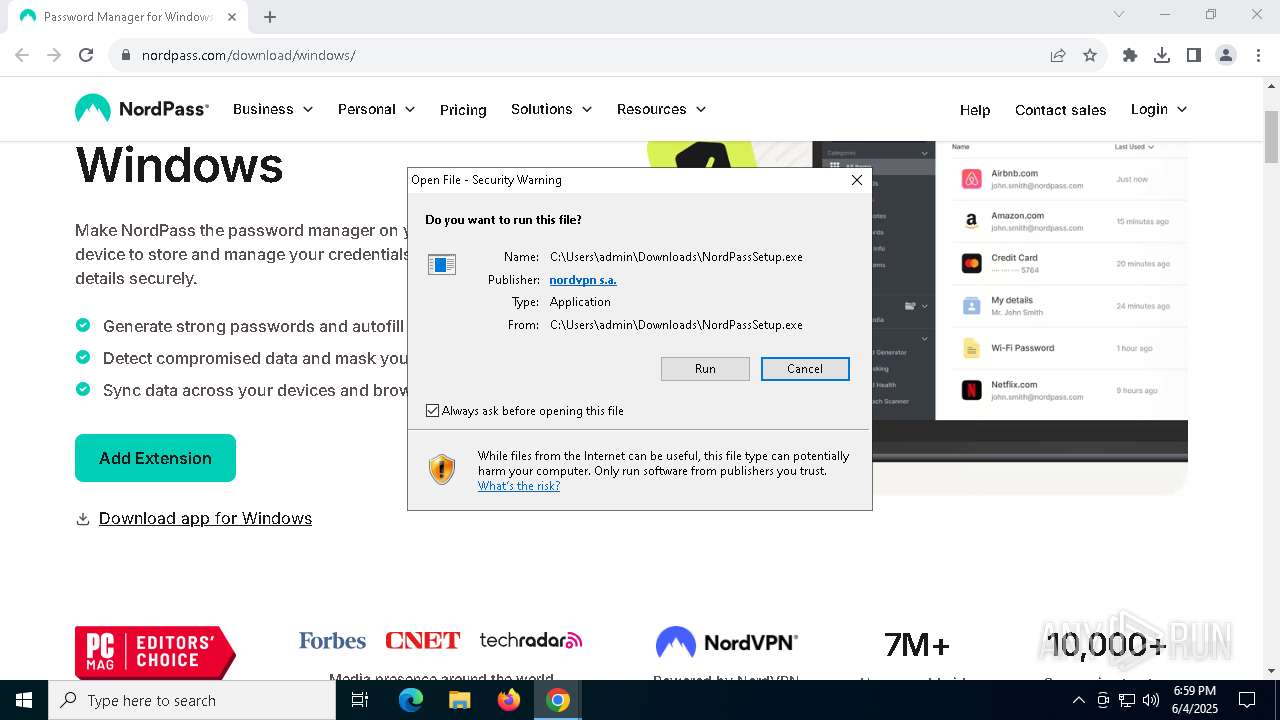Open the share page icon in address bar
Image resolution: width=1280 pixels, height=720 pixels.
coord(1058,55)
